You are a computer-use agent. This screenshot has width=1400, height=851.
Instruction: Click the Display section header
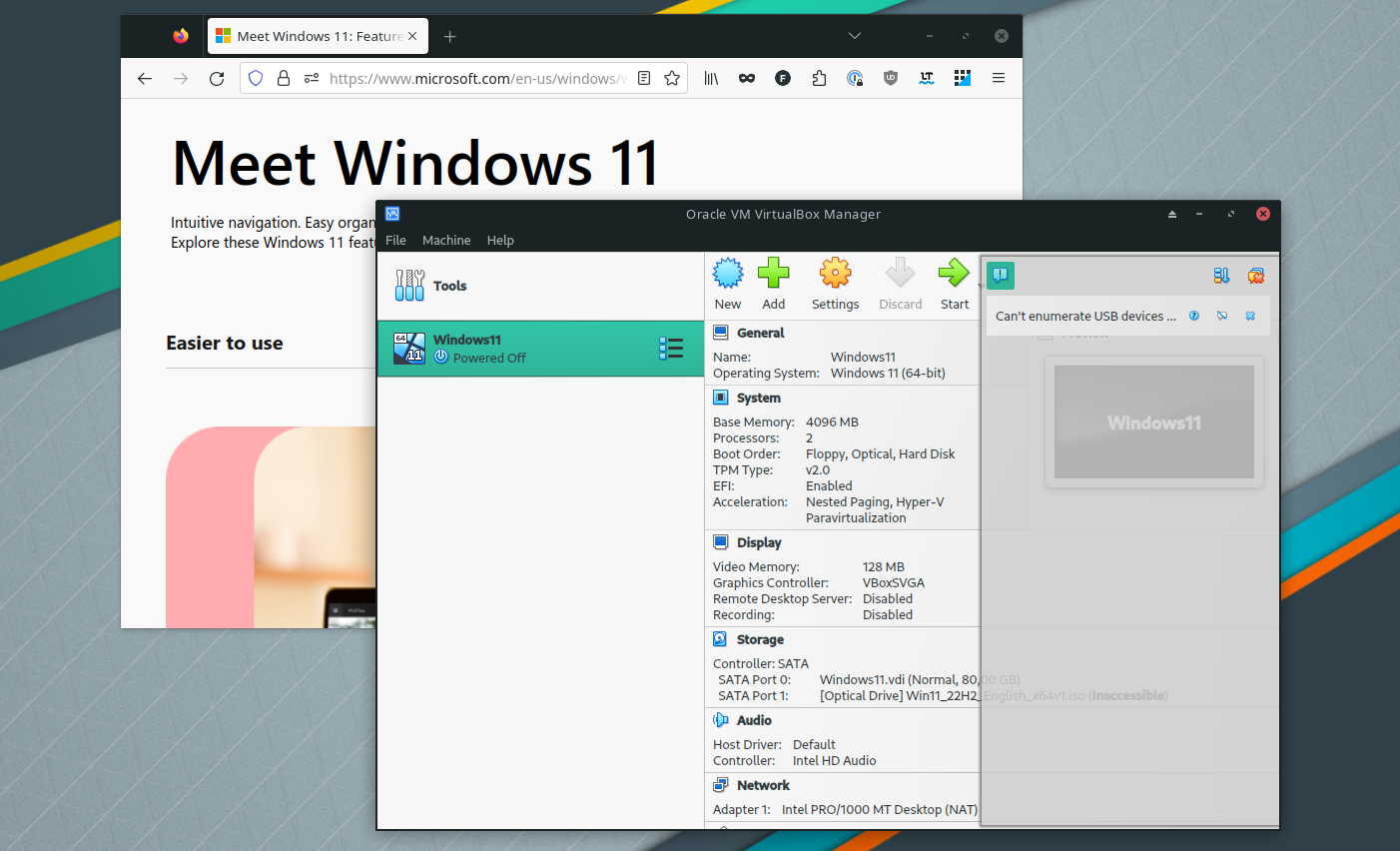pos(759,542)
